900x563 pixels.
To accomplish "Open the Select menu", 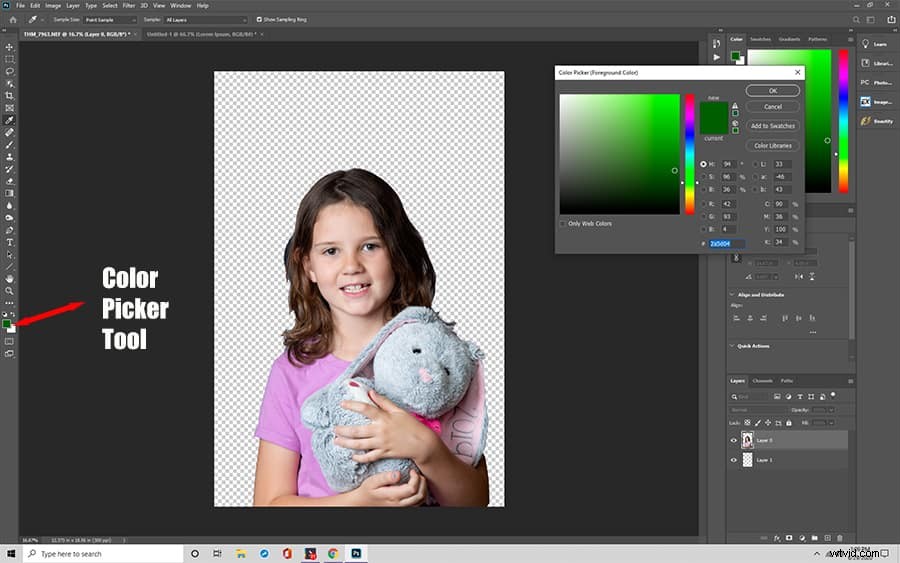I will click(x=110, y=6).
